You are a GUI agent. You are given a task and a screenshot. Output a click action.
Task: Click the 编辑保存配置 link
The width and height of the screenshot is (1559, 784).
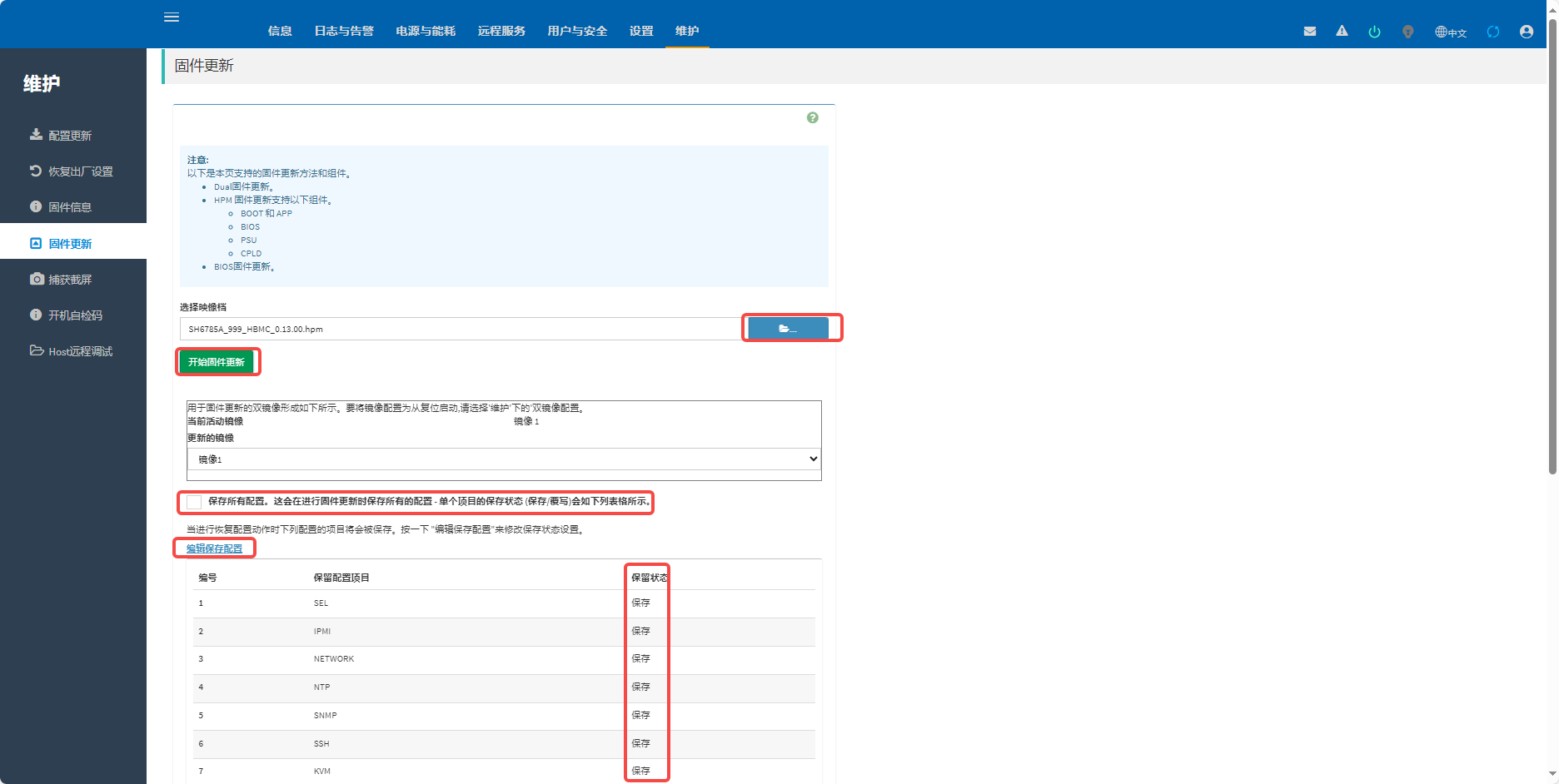click(214, 548)
